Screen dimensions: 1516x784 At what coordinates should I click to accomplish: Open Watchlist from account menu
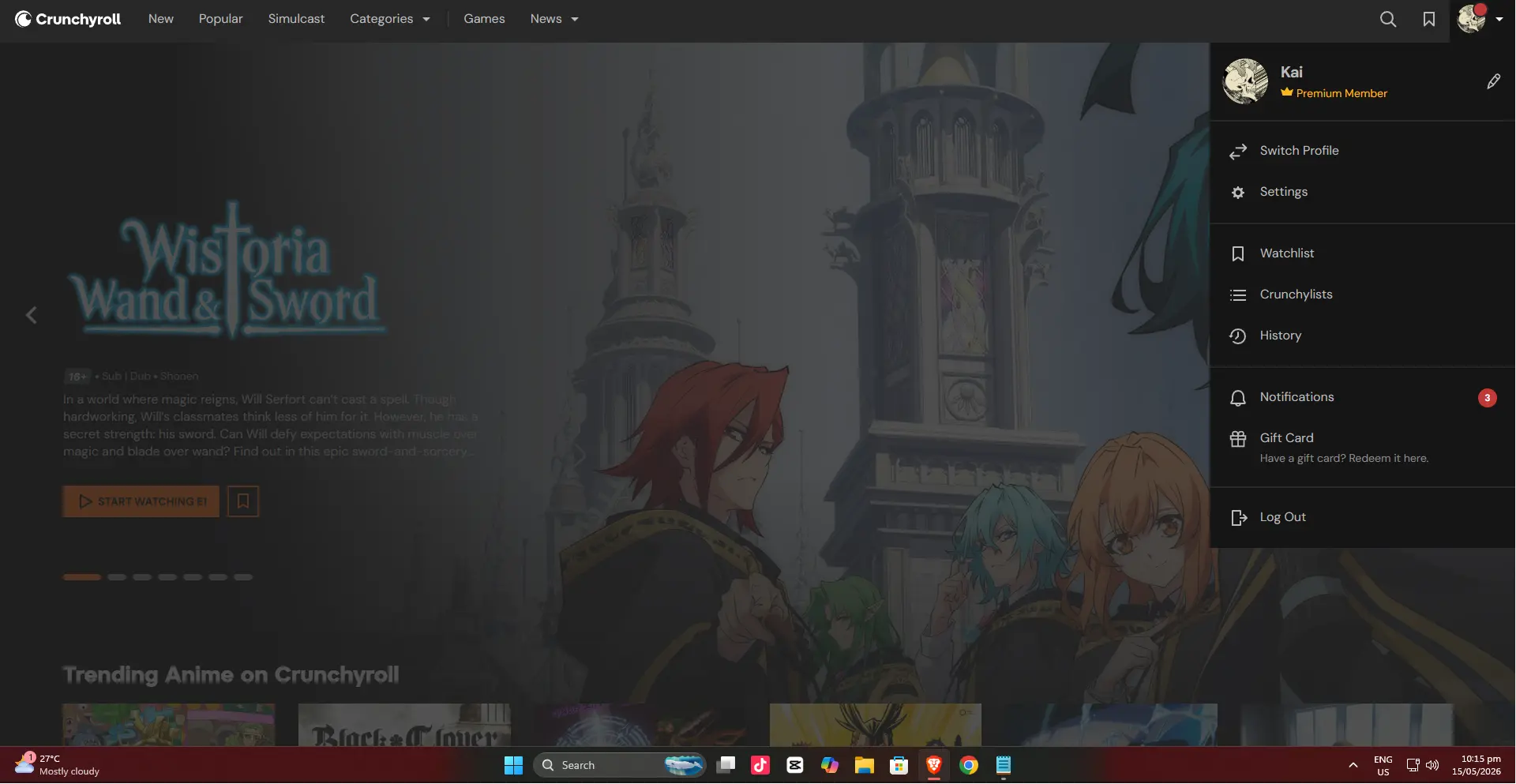pos(1362,253)
